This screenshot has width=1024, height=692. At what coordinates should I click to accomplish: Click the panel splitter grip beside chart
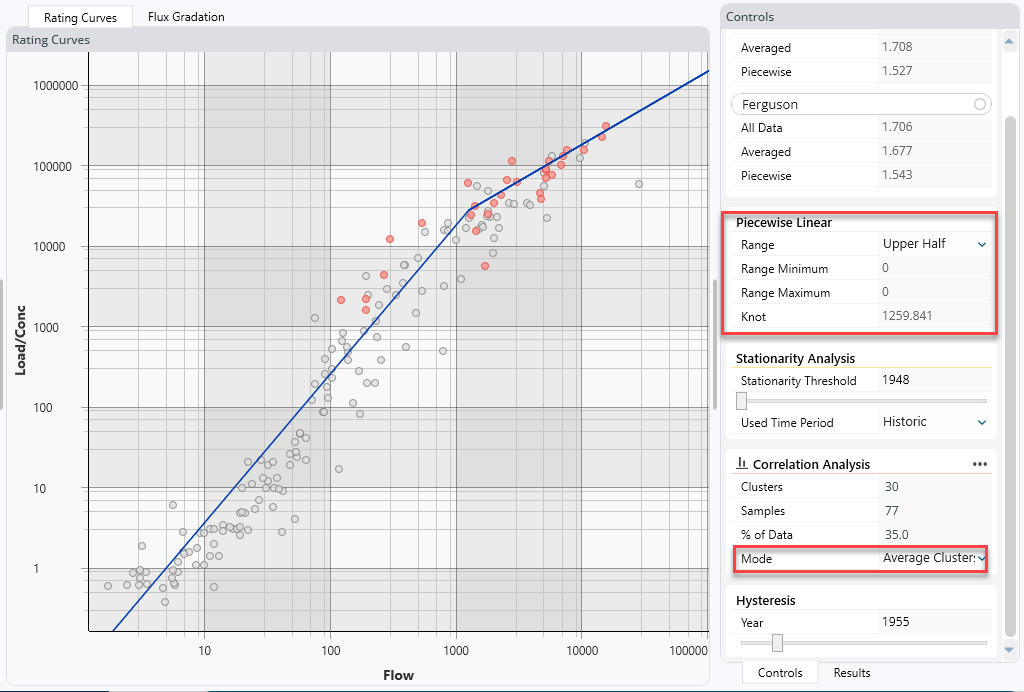coord(714,344)
